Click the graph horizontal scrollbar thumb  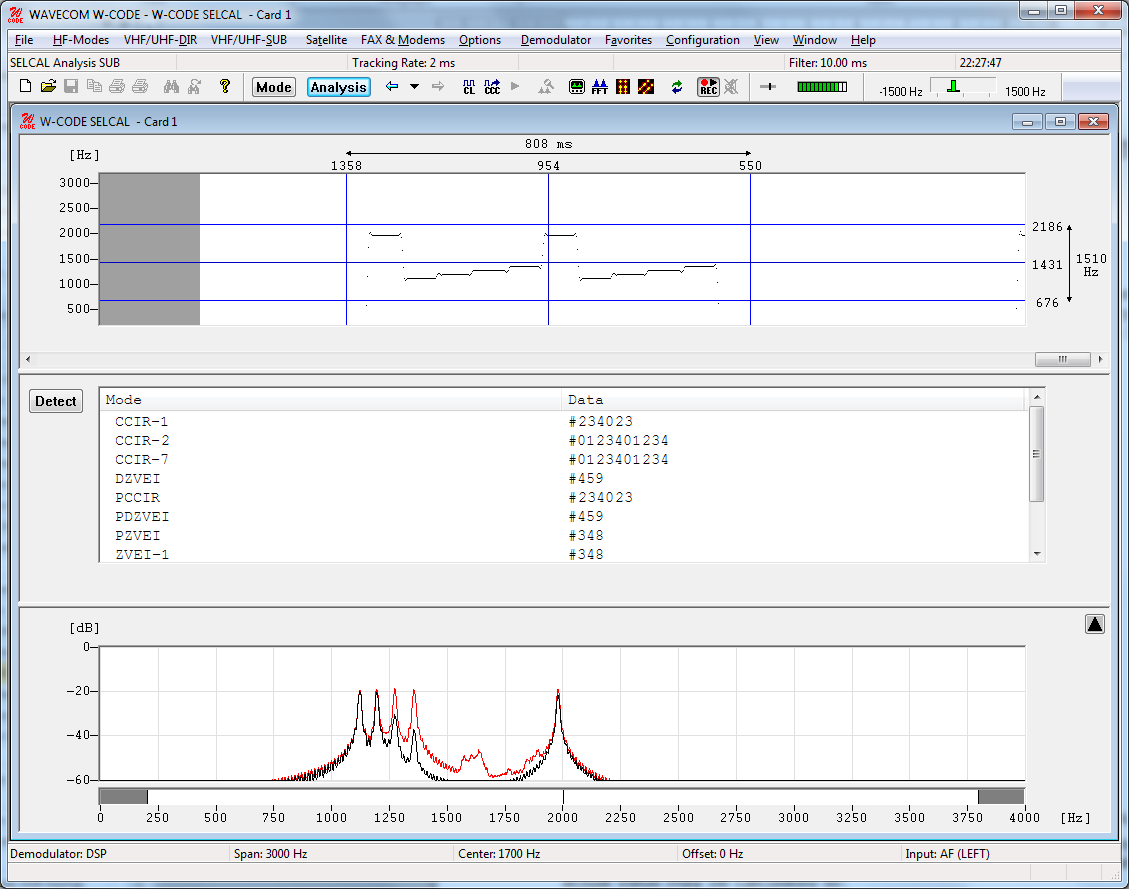pos(1062,359)
